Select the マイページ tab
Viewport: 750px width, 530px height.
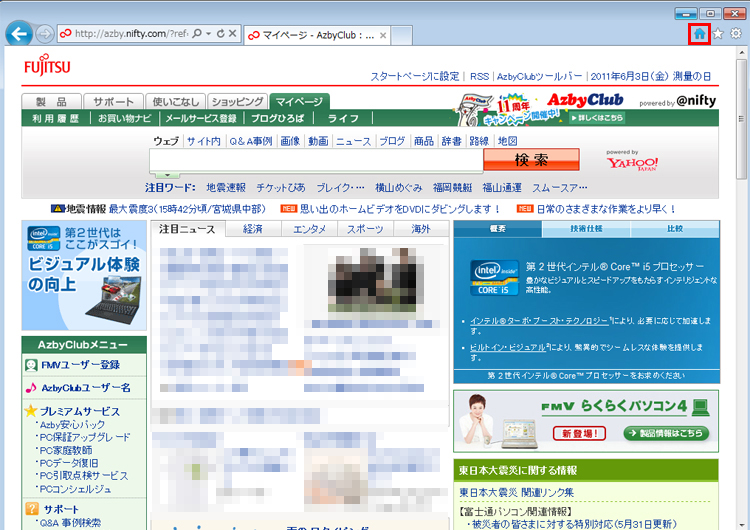pos(299,101)
